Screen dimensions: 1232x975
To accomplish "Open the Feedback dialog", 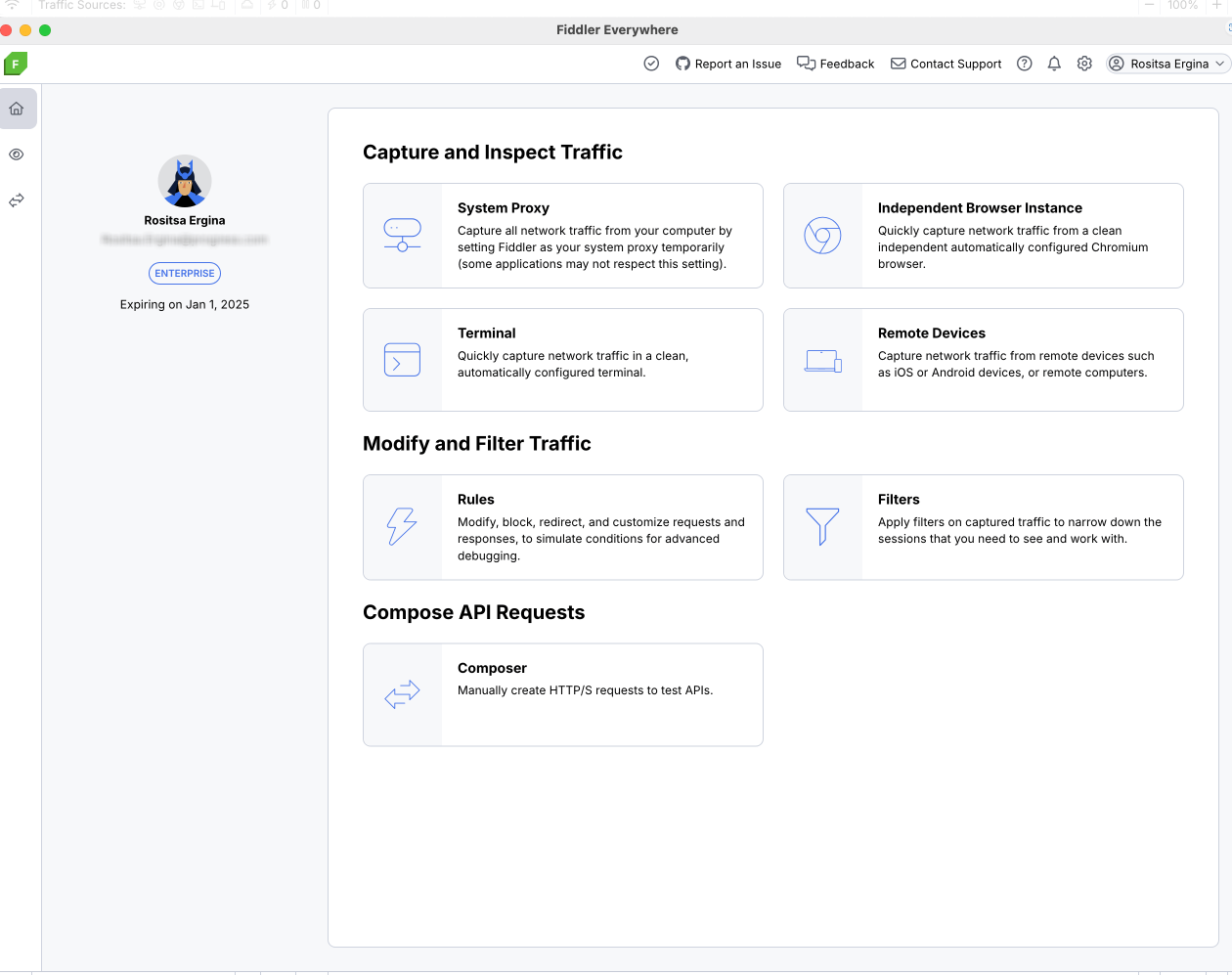I will tap(836, 64).
